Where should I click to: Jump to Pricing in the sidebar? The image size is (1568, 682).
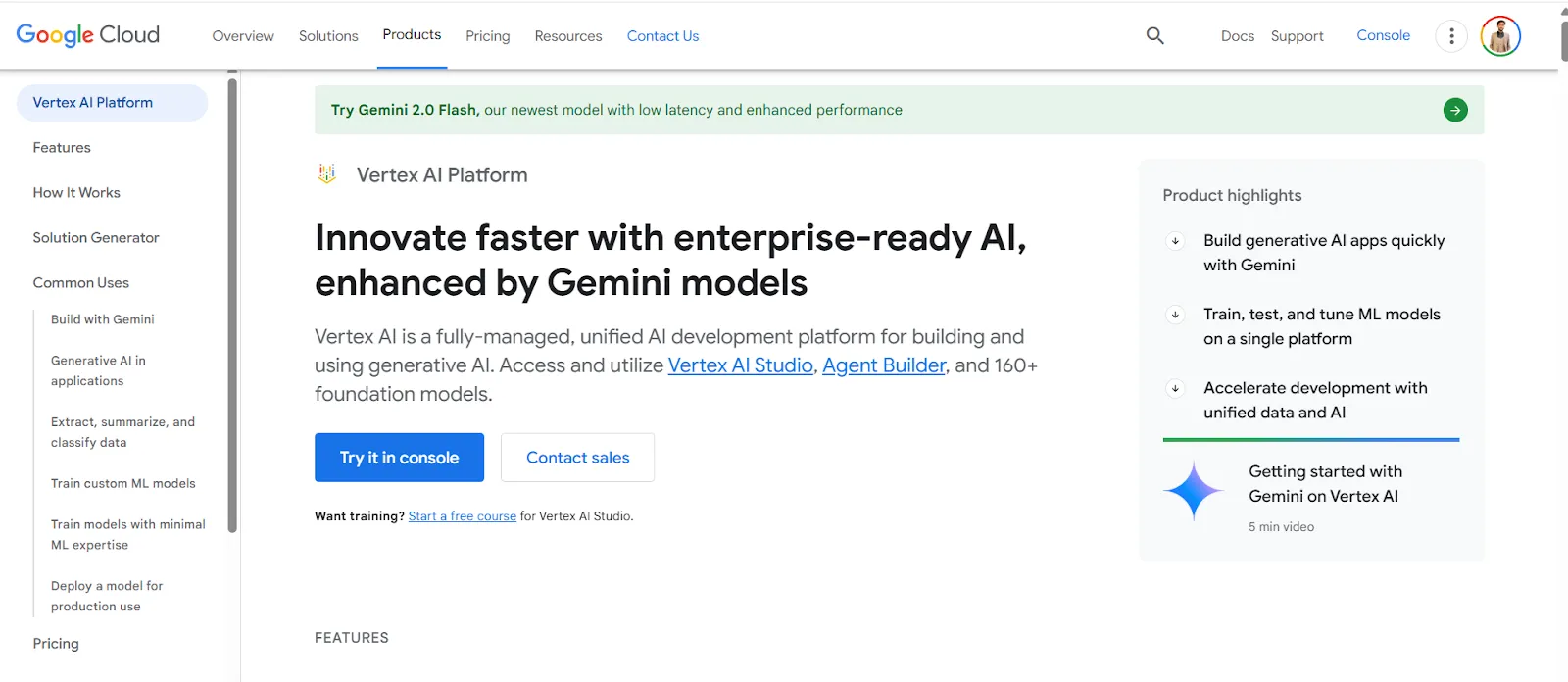pyautogui.click(x=56, y=644)
